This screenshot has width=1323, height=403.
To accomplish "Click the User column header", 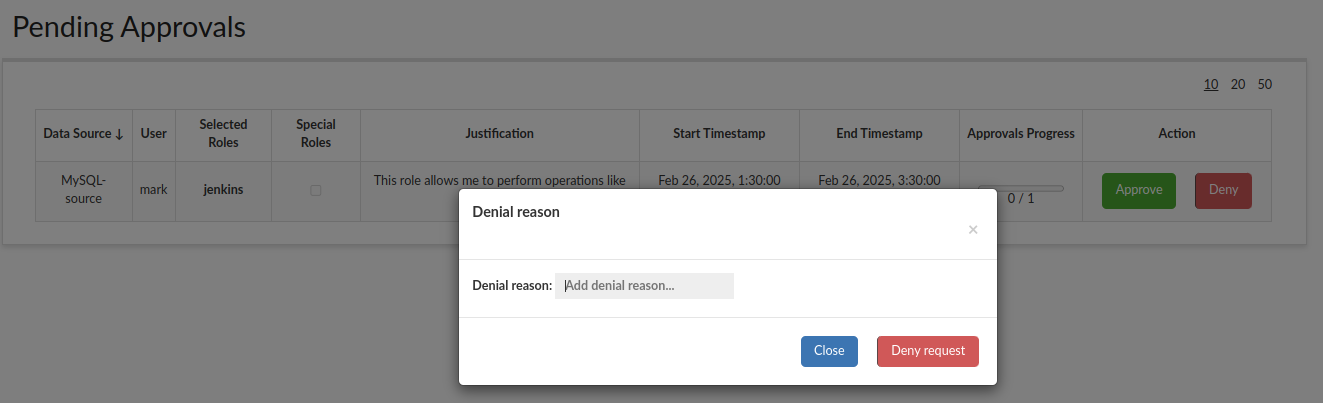I will tap(153, 134).
